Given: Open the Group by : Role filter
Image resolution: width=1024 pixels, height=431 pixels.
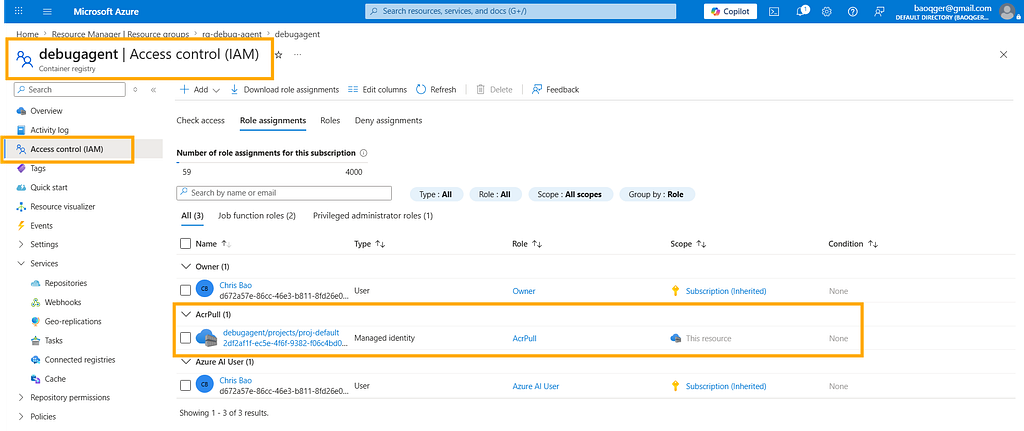Looking at the screenshot, I should 657,194.
